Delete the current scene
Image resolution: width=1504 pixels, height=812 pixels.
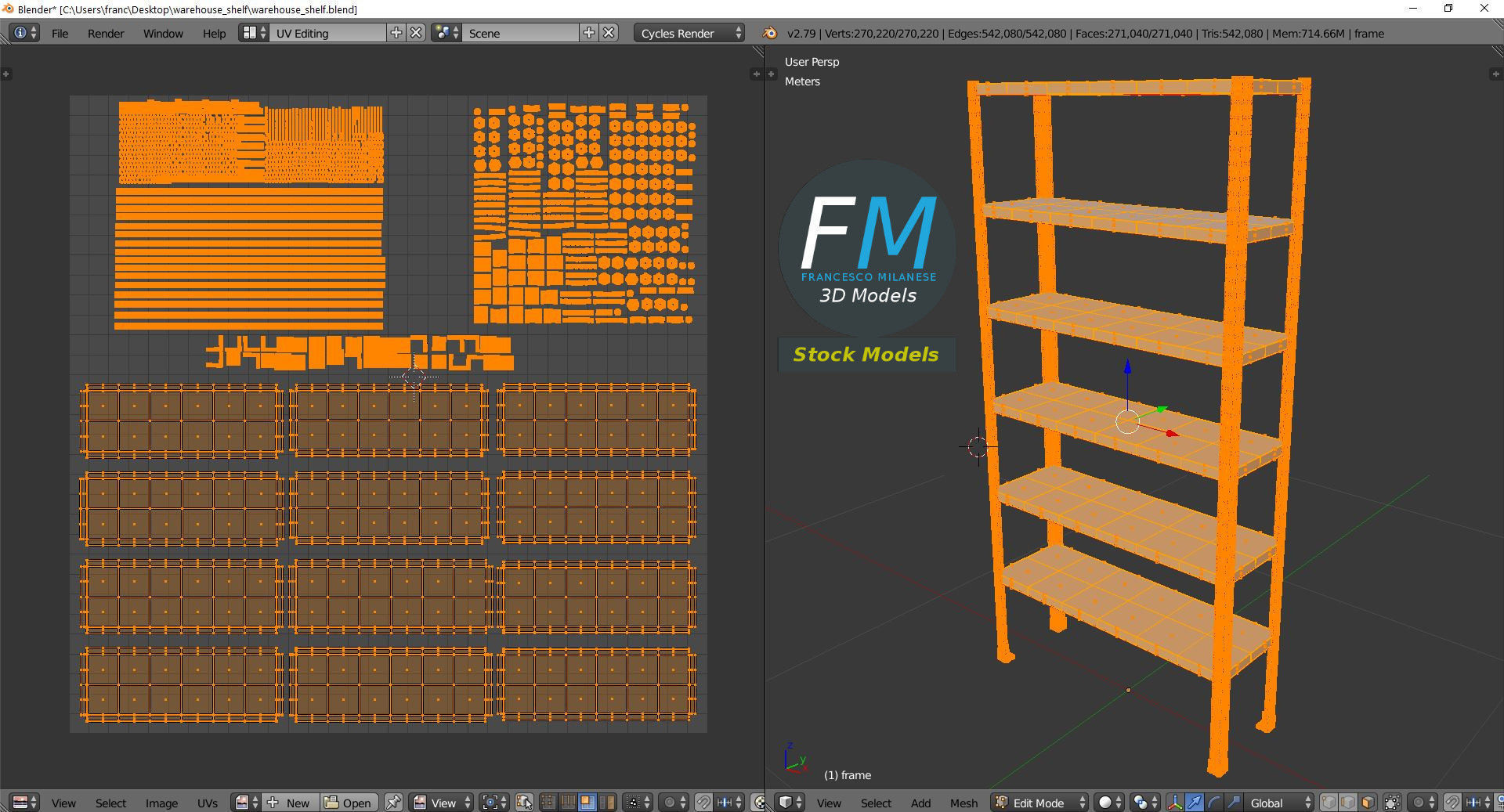tap(609, 33)
